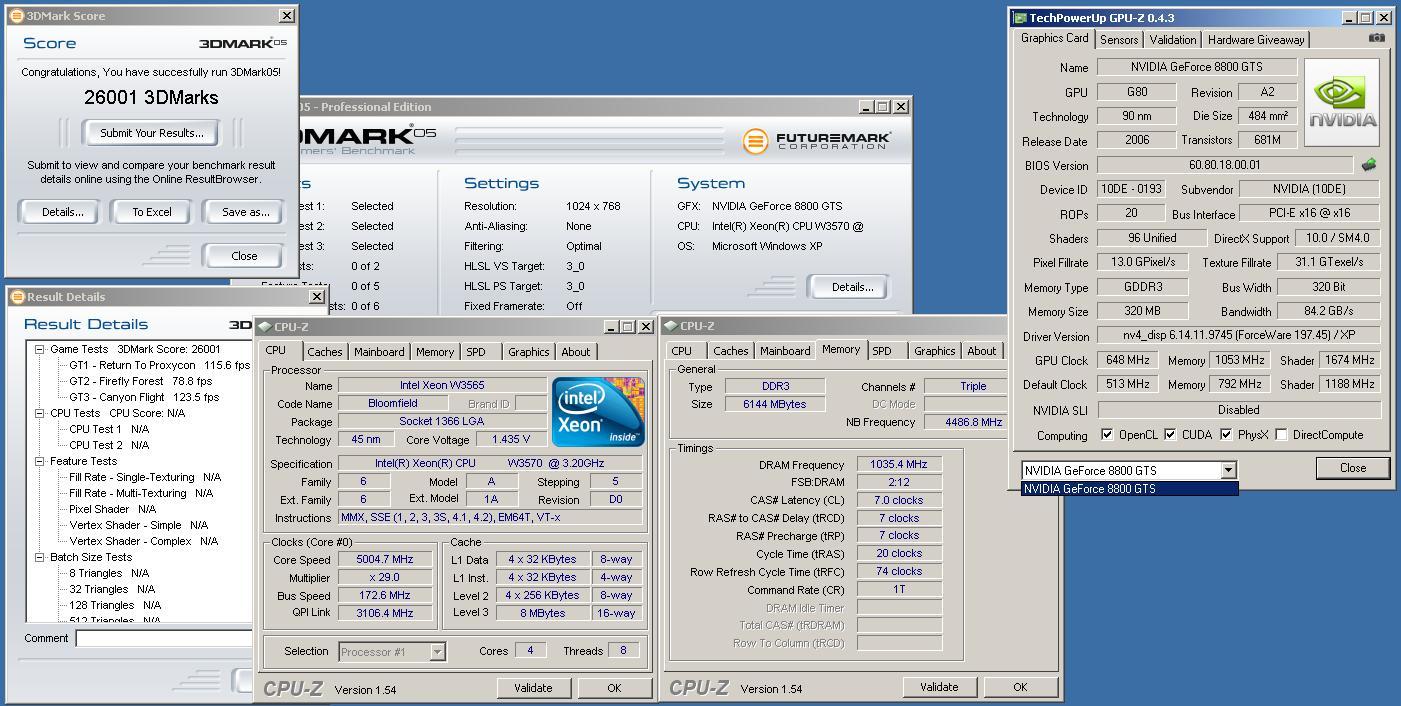
Task: Click the Details button in 3DMark Score
Action: click(62, 212)
